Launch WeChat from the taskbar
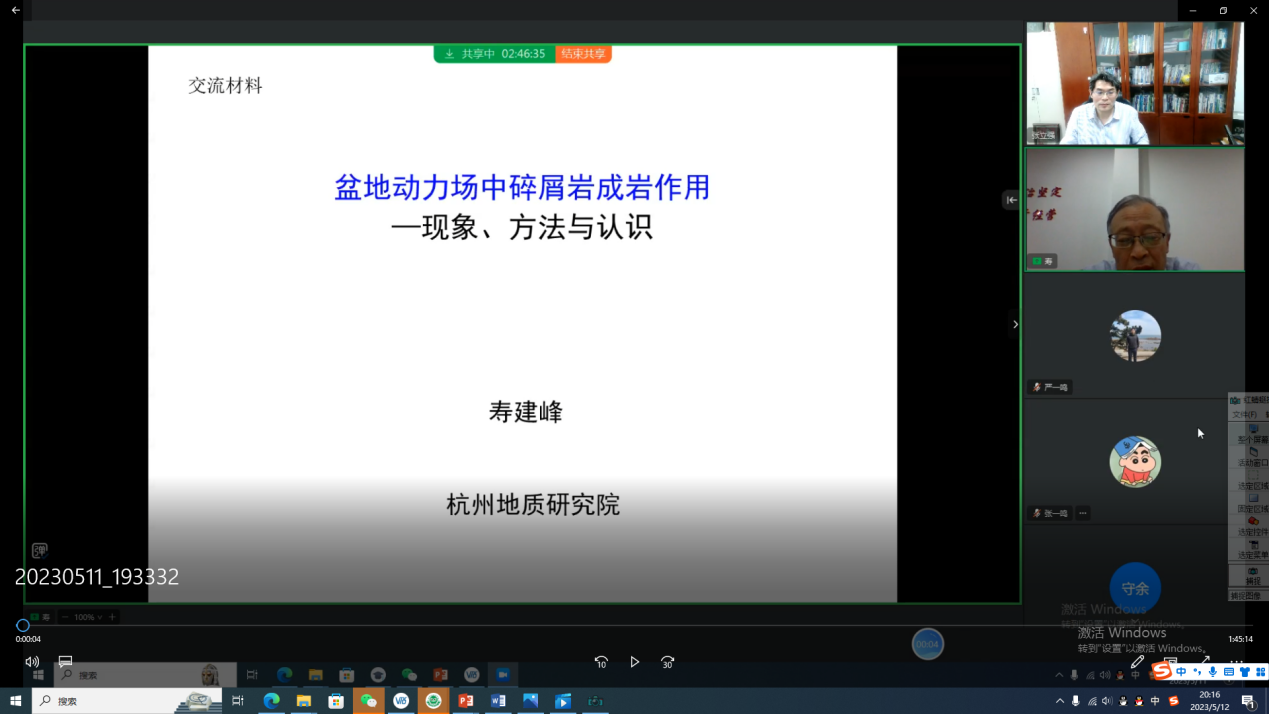Screen dimensions: 1269x714 (368, 701)
